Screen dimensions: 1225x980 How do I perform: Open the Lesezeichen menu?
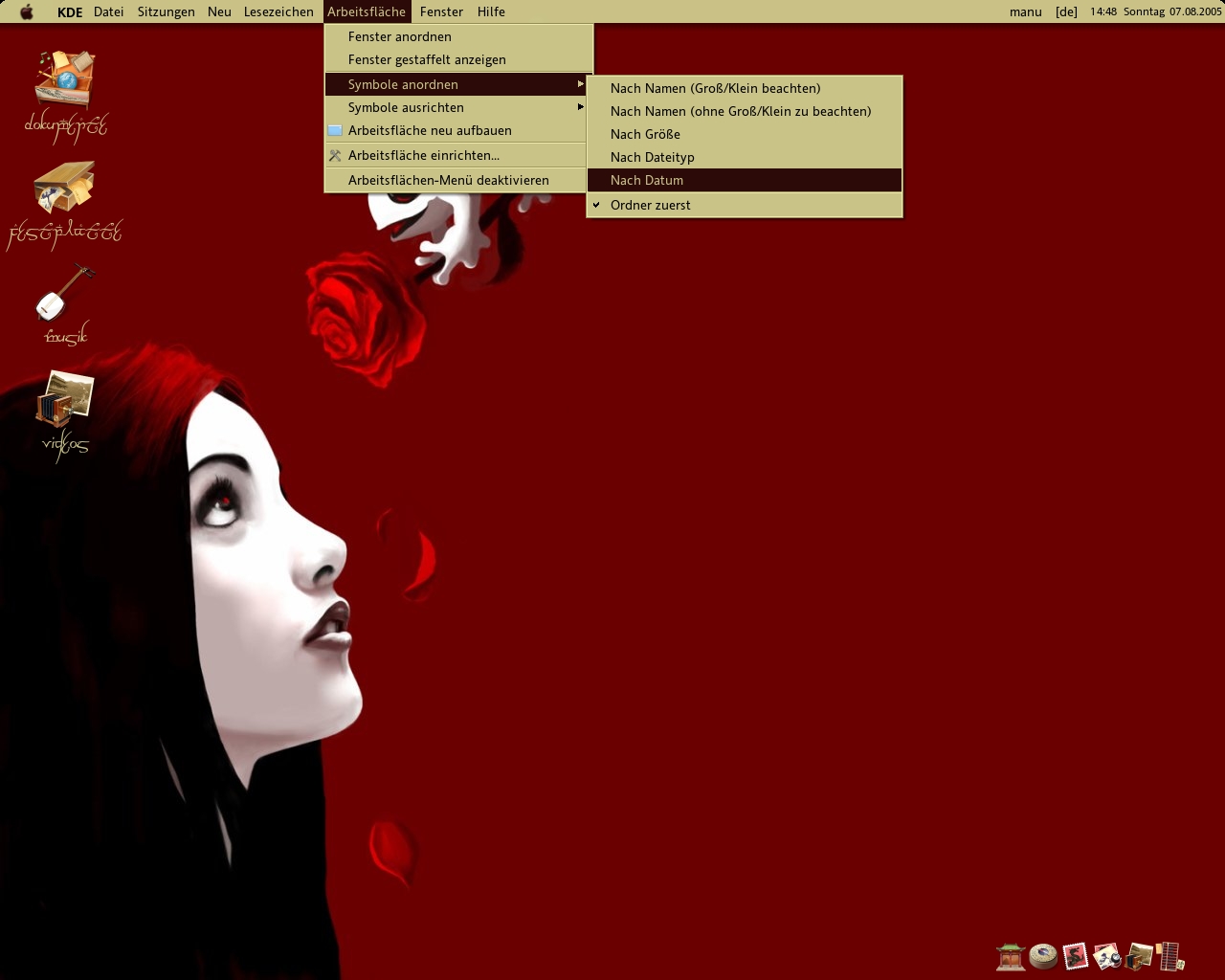coord(278,11)
